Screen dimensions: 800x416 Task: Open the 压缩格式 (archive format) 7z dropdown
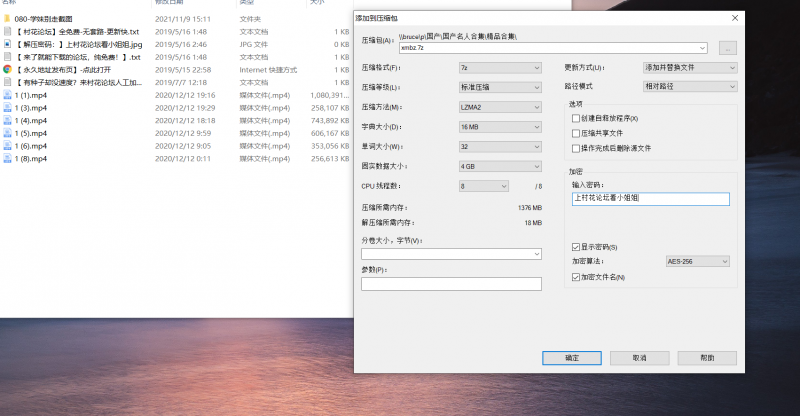500,68
